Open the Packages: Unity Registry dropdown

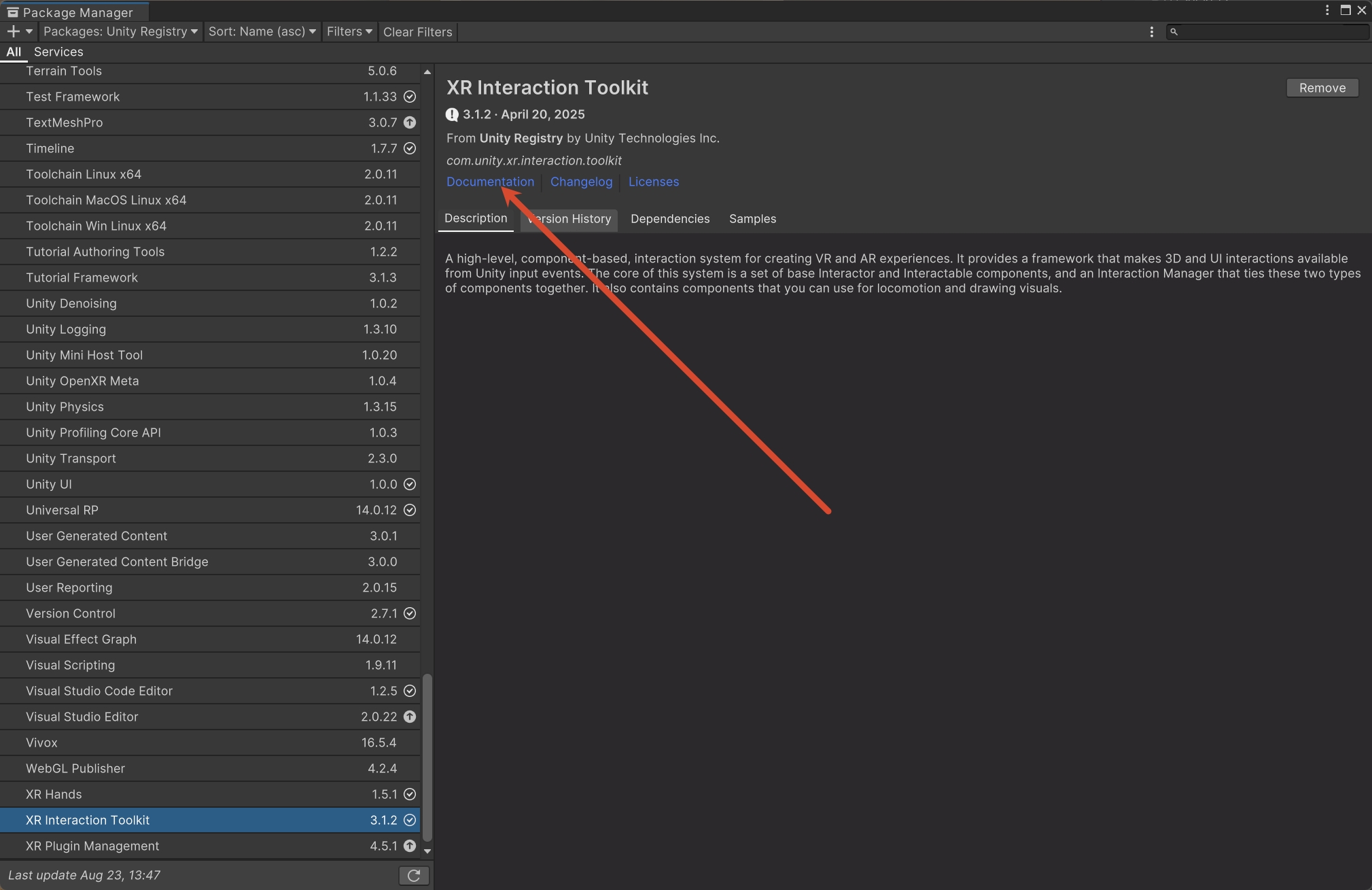(120, 31)
